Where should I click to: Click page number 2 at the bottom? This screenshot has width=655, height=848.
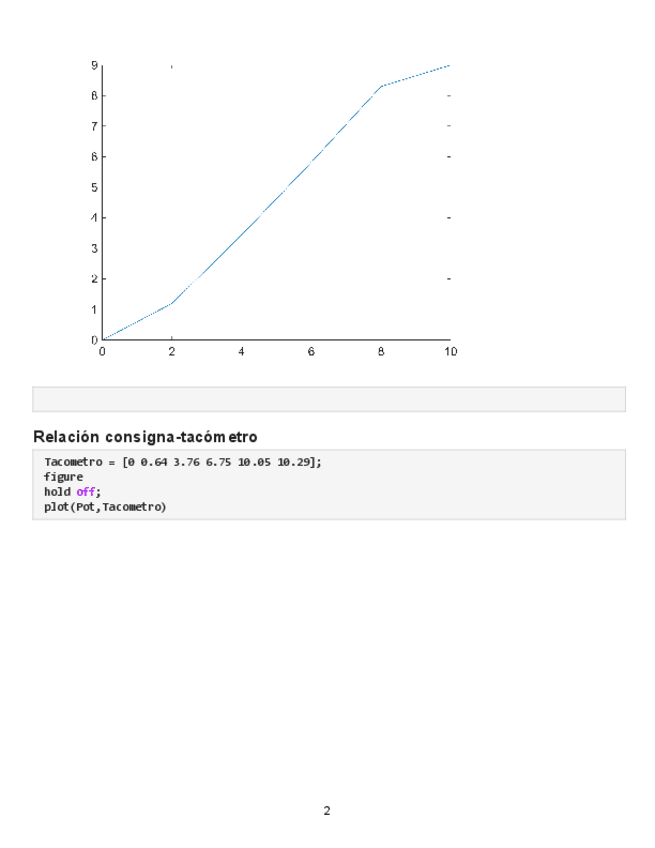click(x=327, y=810)
